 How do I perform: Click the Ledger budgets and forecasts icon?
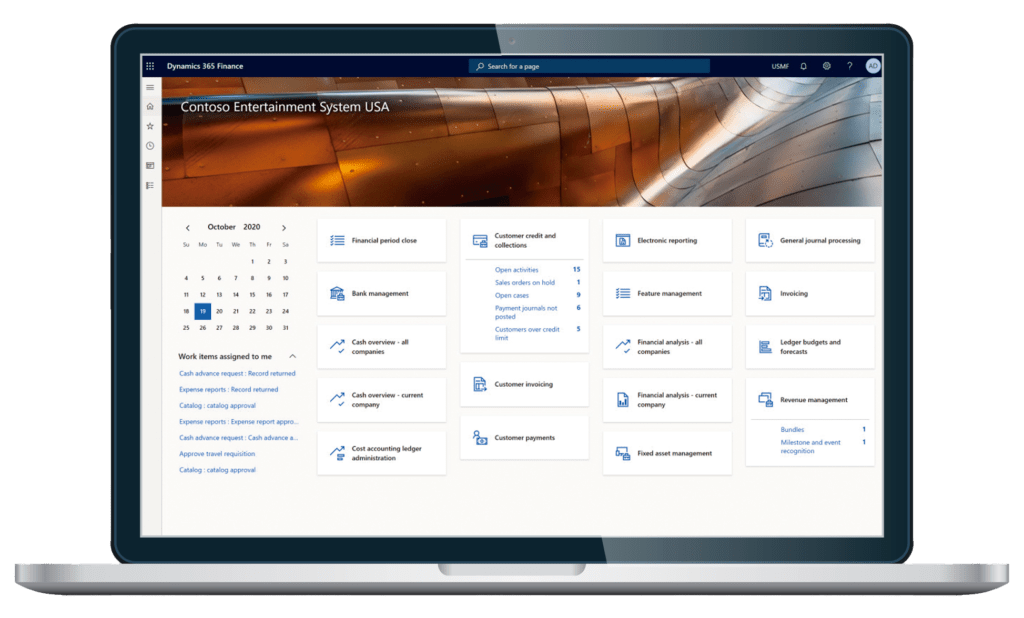pyautogui.click(x=765, y=347)
